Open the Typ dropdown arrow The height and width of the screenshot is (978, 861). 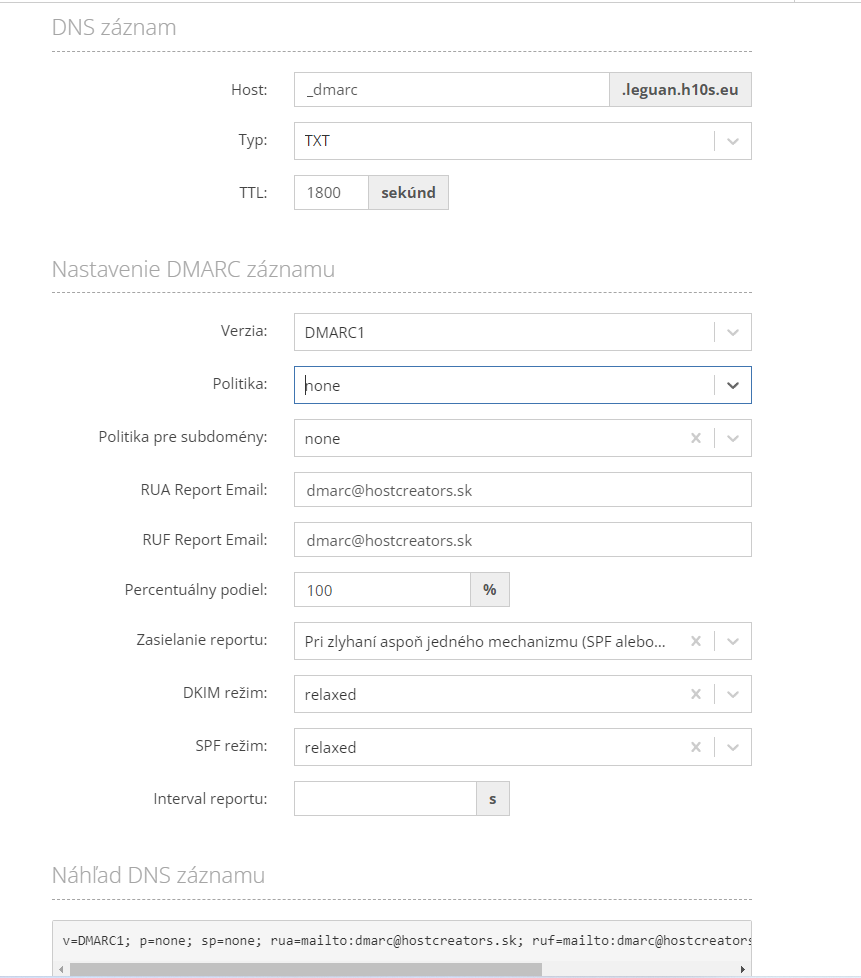(x=733, y=142)
